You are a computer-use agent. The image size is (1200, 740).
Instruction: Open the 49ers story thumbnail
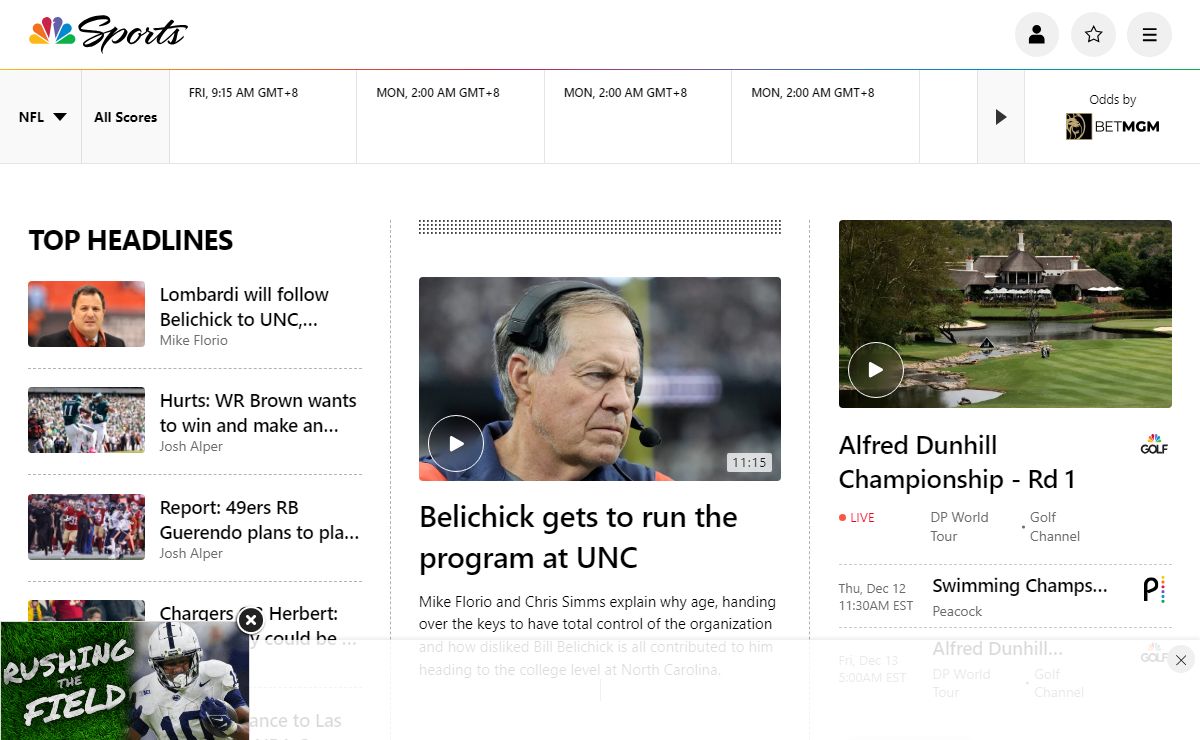pos(86,527)
